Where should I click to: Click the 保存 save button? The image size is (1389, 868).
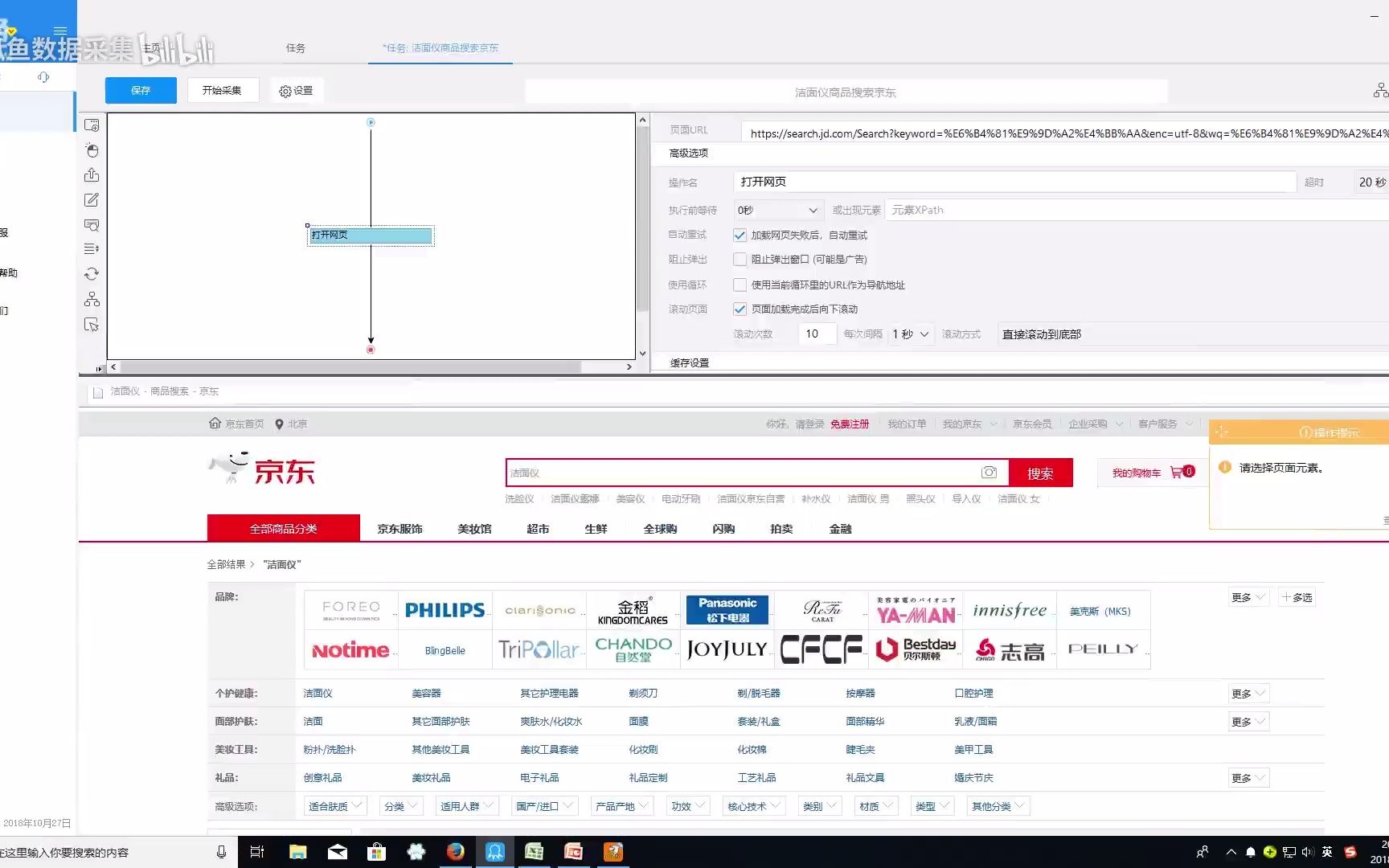coord(141,91)
